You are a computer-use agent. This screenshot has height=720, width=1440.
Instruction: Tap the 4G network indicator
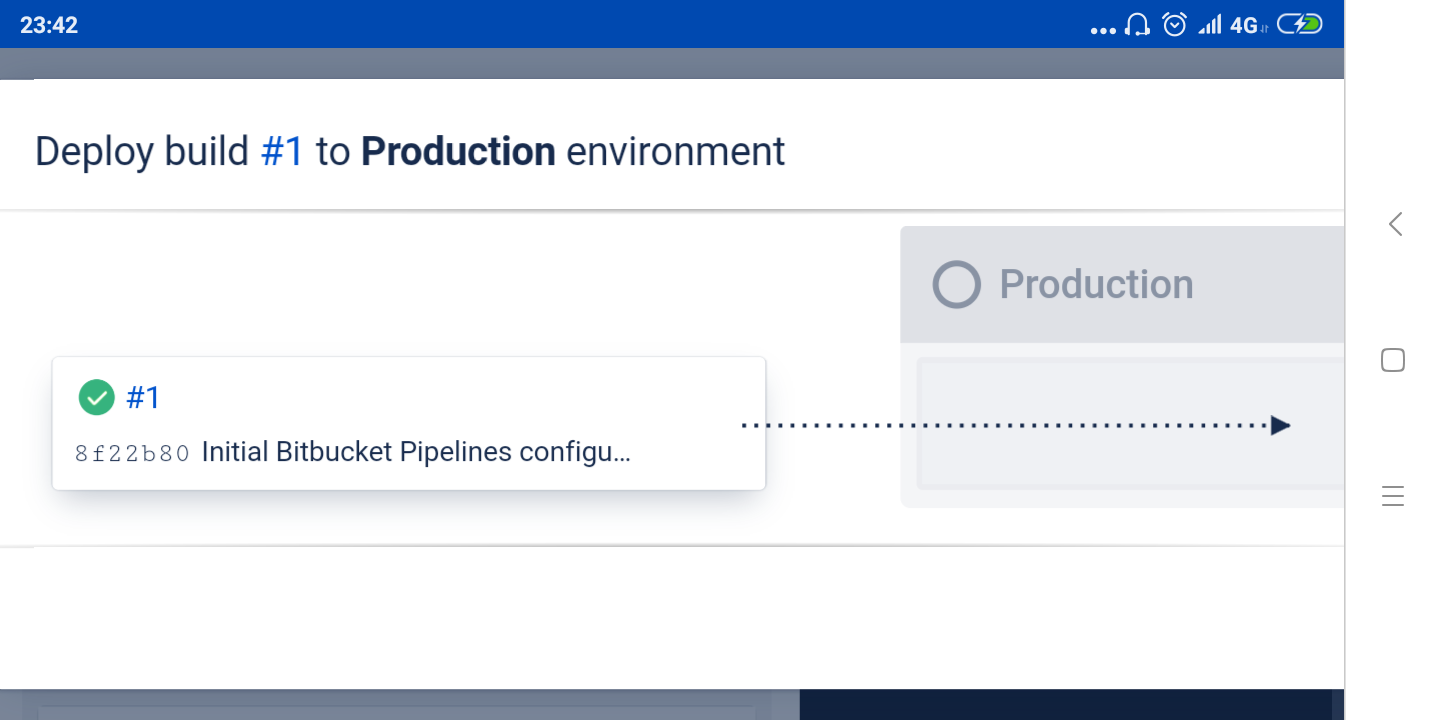pos(1245,26)
